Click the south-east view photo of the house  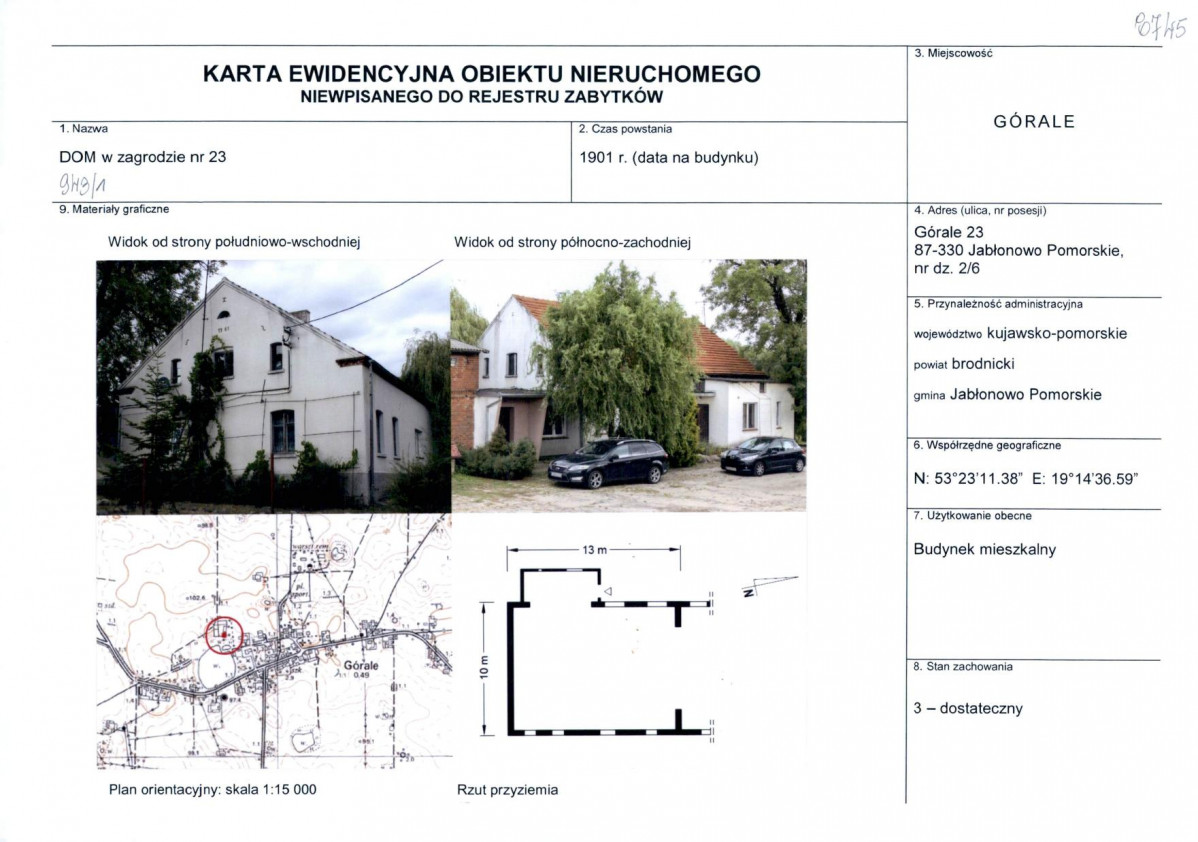pyautogui.click(x=274, y=387)
